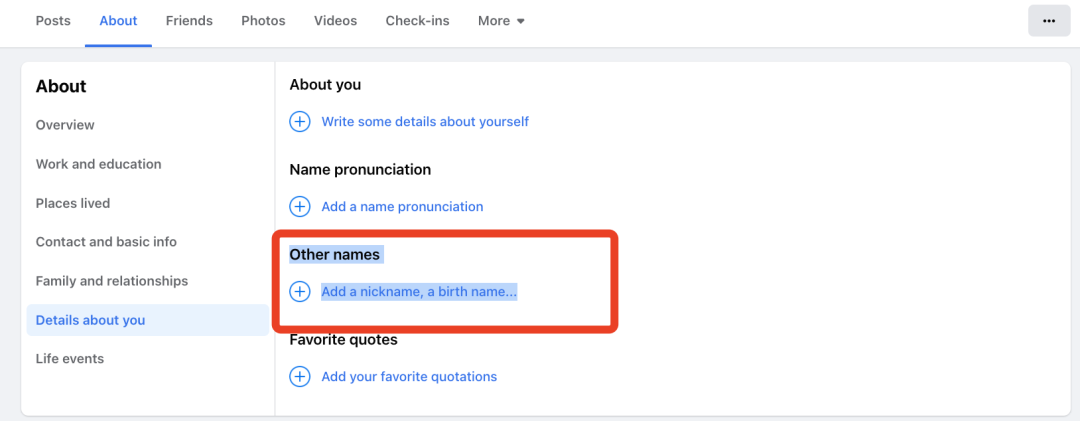The height and width of the screenshot is (421, 1080).
Task: Open the Friends tab
Action: tap(189, 21)
